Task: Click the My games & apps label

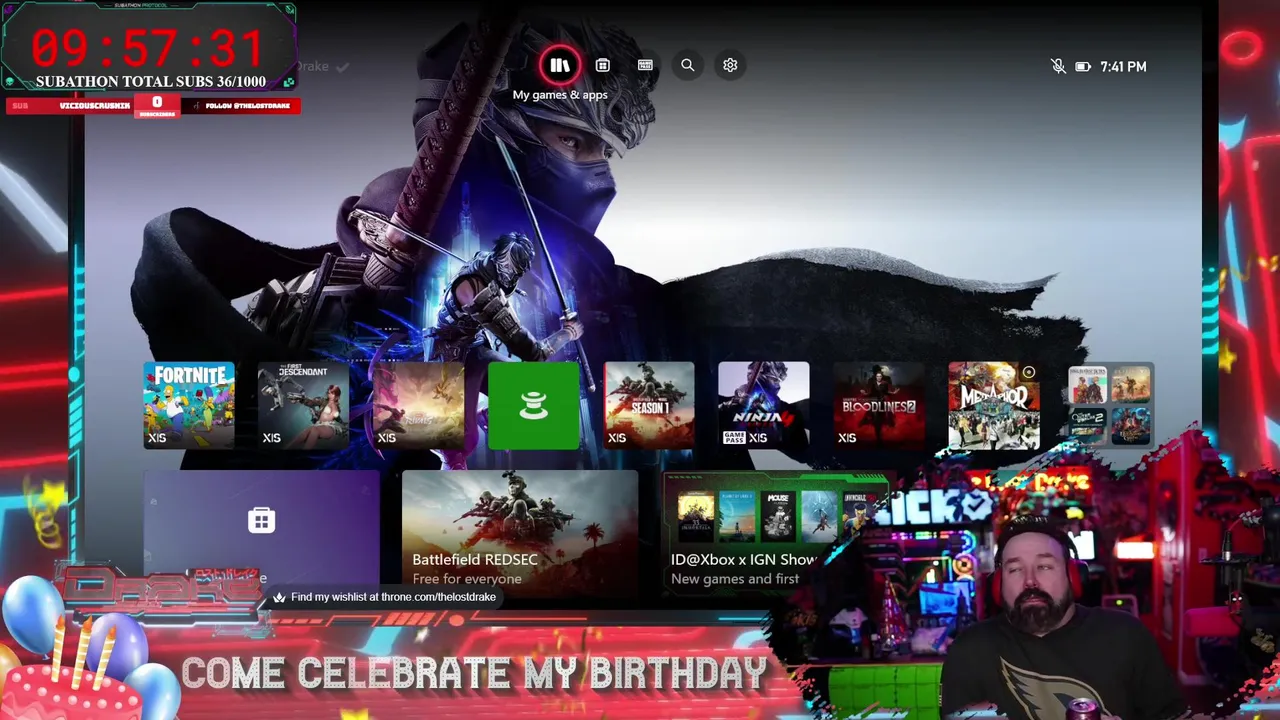Action: pyautogui.click(x=560, y=95)
